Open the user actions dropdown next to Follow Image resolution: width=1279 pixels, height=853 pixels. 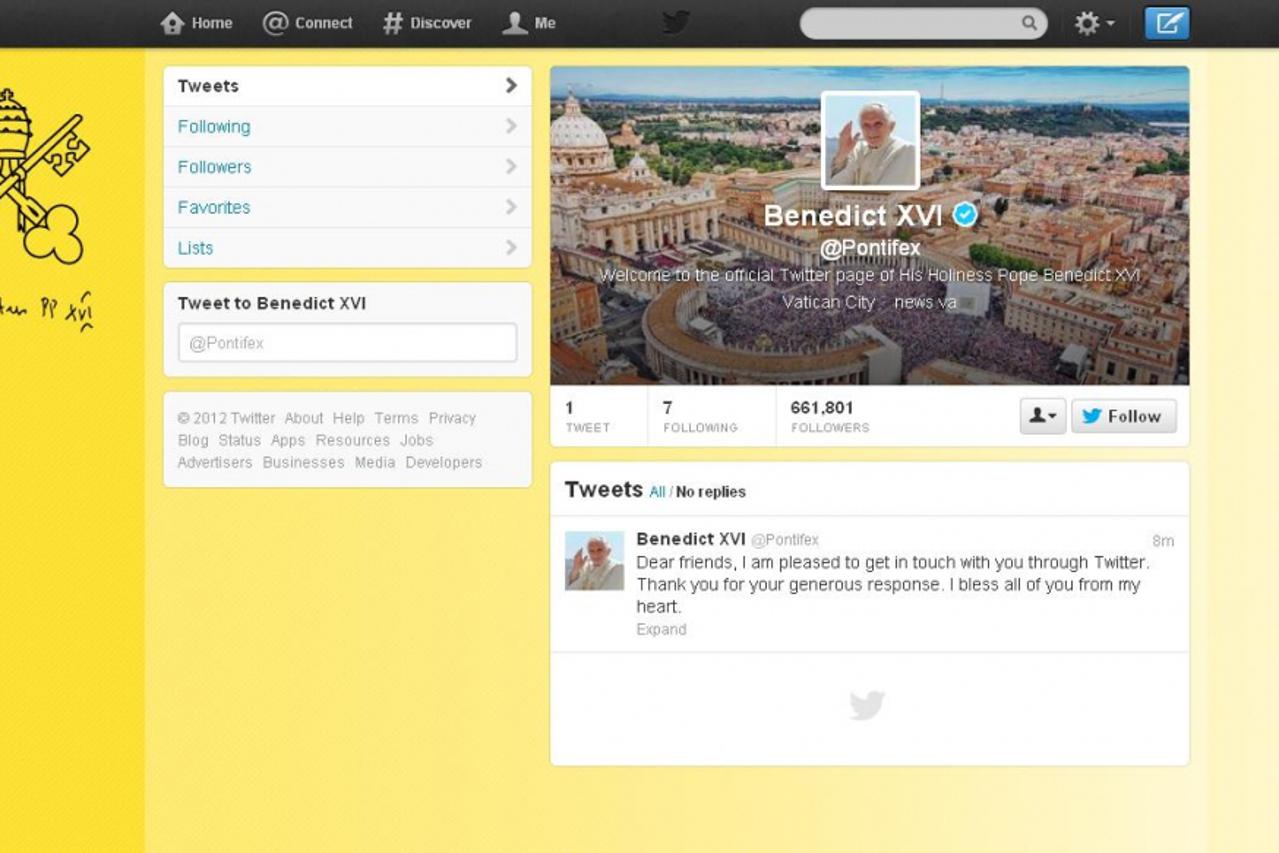pyautogui.click(x=1042, y=416)
